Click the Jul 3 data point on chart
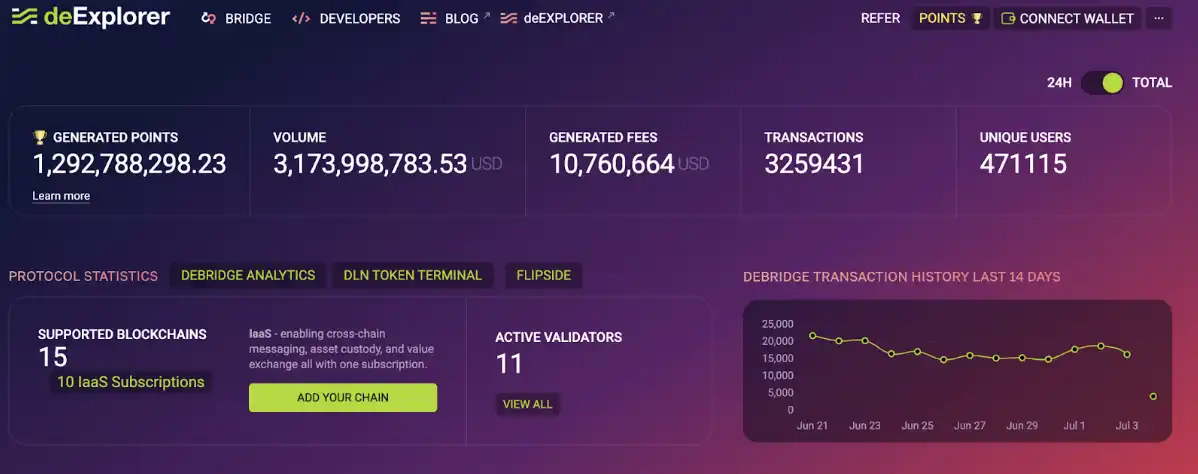The height and width of the screenshot is (474, 1198). click(1128, 354)
